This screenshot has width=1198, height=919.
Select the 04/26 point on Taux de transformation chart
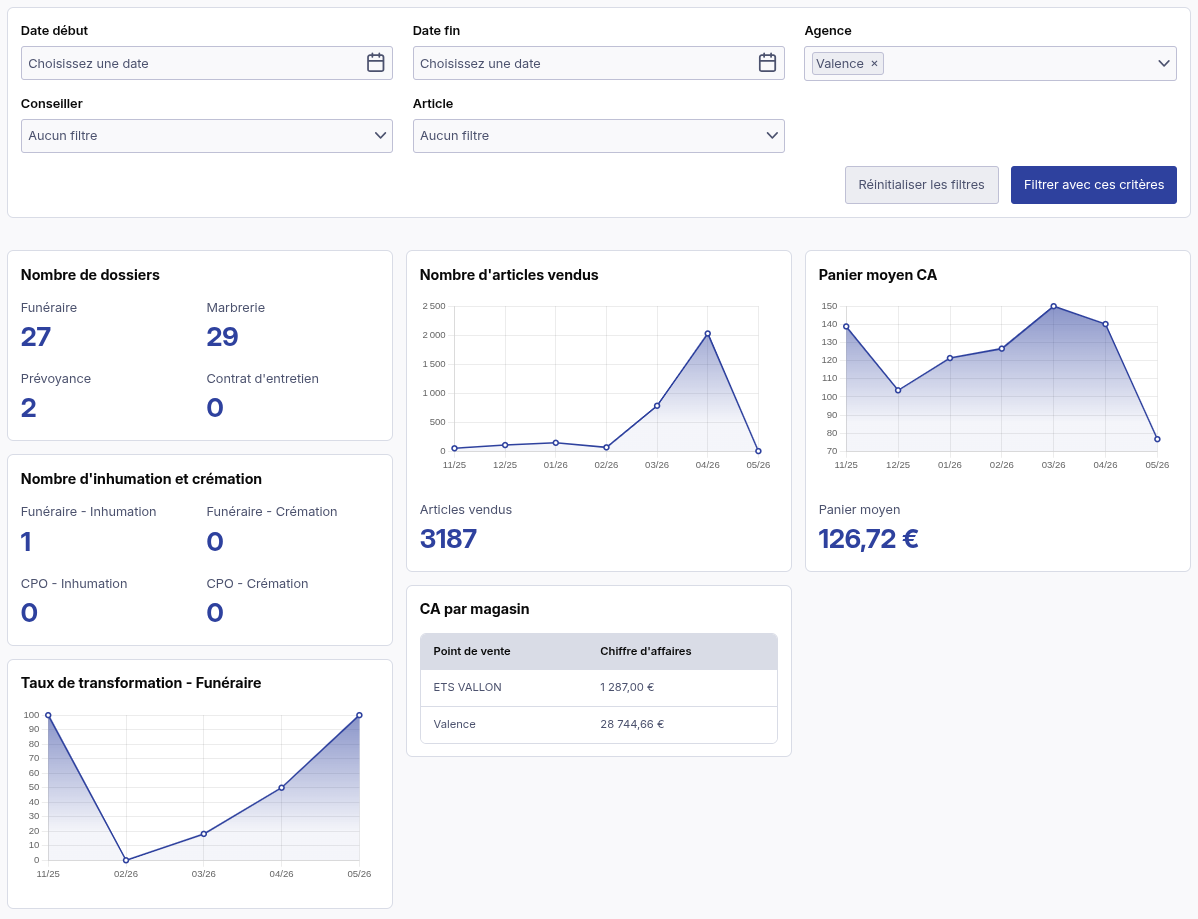pos(281,788)
